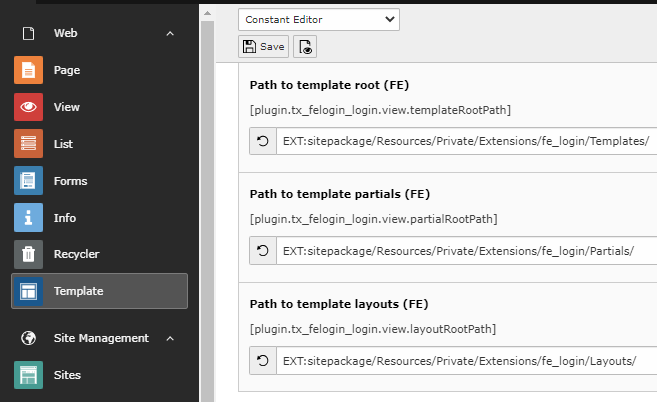Reset the layouts path to default
Image resolution: width=657 pixels, height=402 pixels.
coord(263,361)
